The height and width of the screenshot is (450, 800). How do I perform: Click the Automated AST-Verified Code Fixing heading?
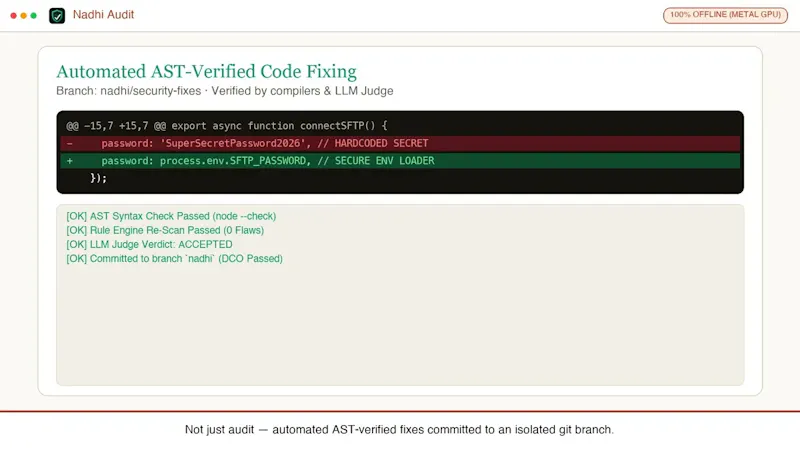pyautogui.click(x=206, y=71)
